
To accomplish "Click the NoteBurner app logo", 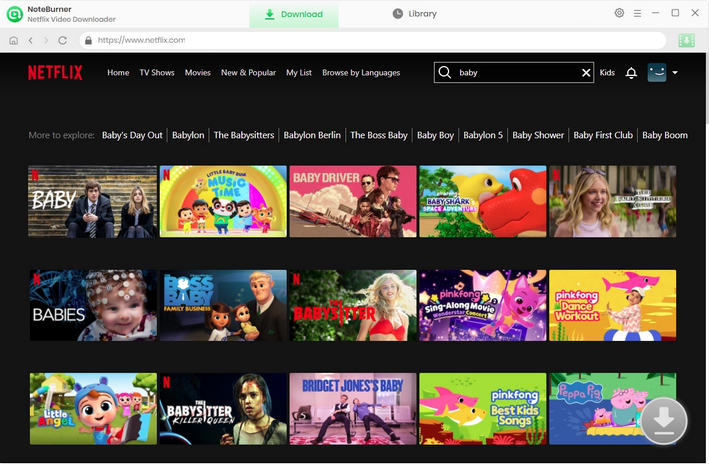I will click(14, 14).
